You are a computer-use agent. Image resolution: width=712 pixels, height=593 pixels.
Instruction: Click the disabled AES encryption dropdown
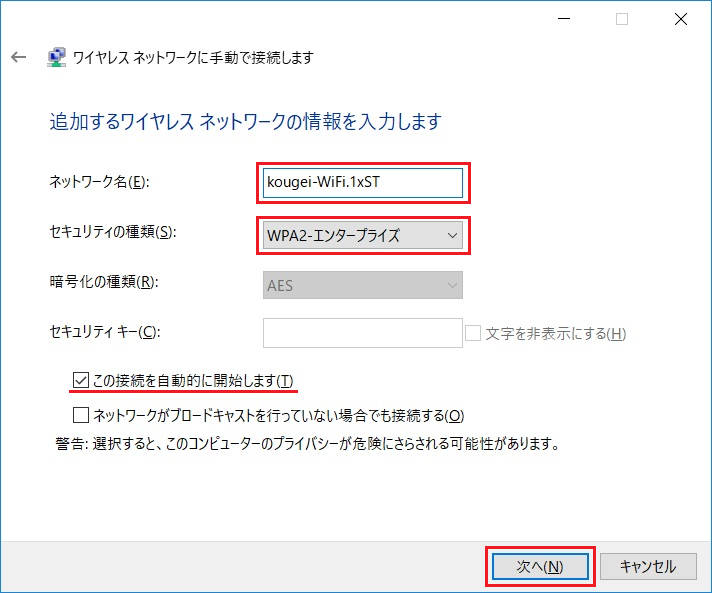click(363, 285)
